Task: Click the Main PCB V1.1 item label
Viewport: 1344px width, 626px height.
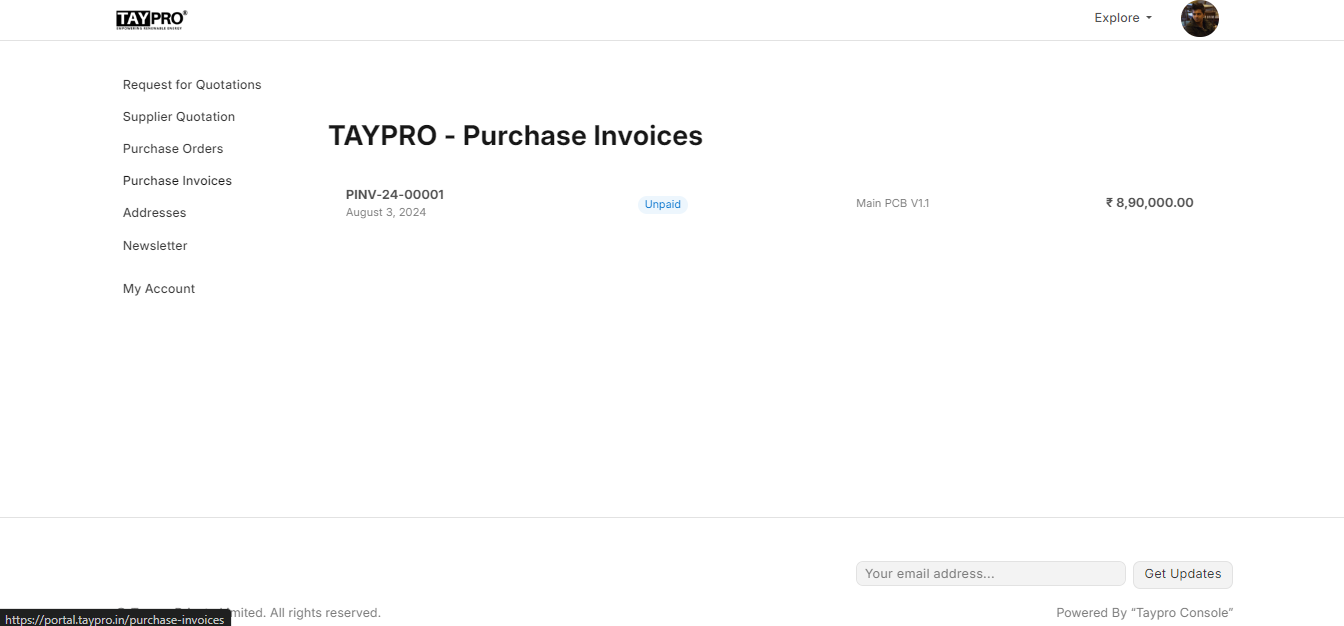Action: tap(892, 203)
